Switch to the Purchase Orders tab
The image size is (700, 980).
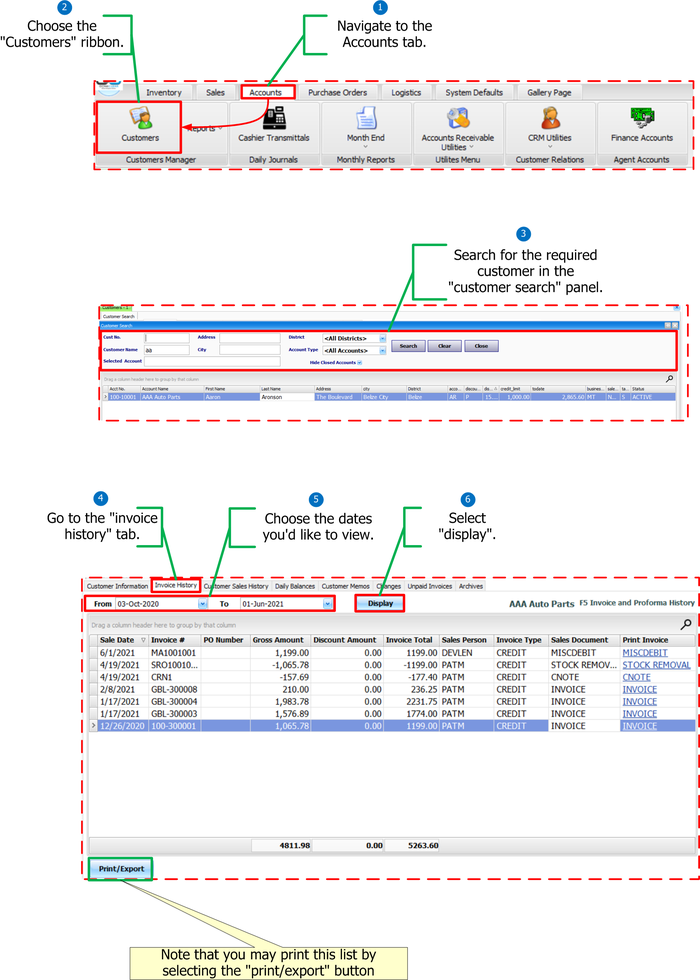pyautogui.click(x=338, y=92)
